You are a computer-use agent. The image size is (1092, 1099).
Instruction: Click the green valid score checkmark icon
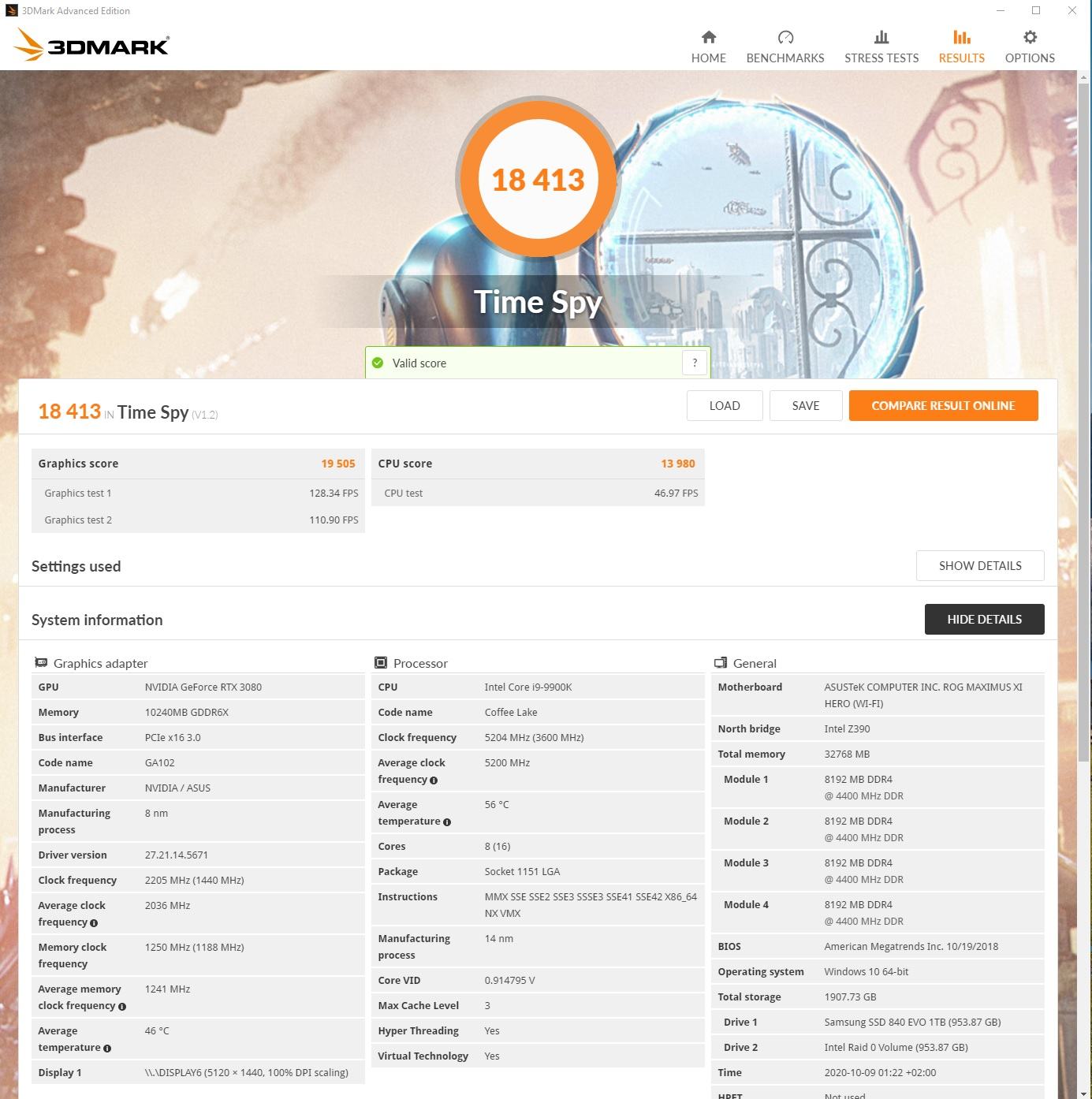[x=378, y=363]
